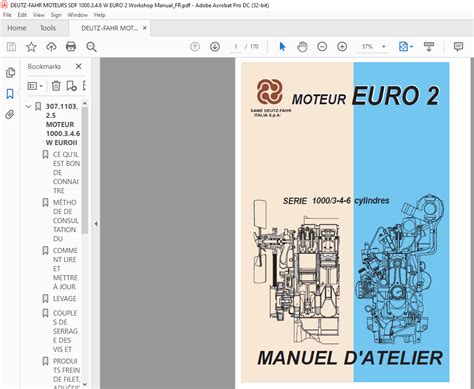Viewport: 474px width, 389px height.
Task: Print the document with printer icon
Action: [x=71, y=47]
